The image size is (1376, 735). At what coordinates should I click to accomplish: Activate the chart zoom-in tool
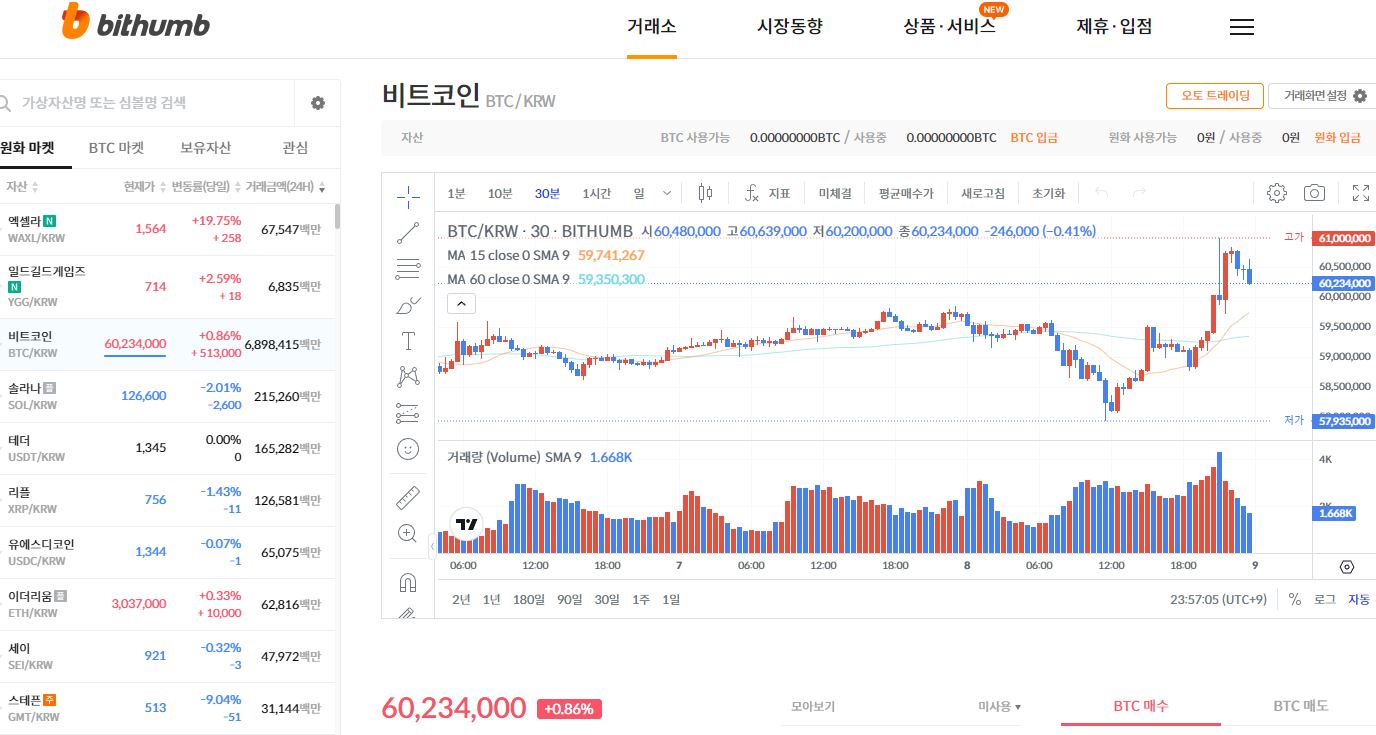408,533
